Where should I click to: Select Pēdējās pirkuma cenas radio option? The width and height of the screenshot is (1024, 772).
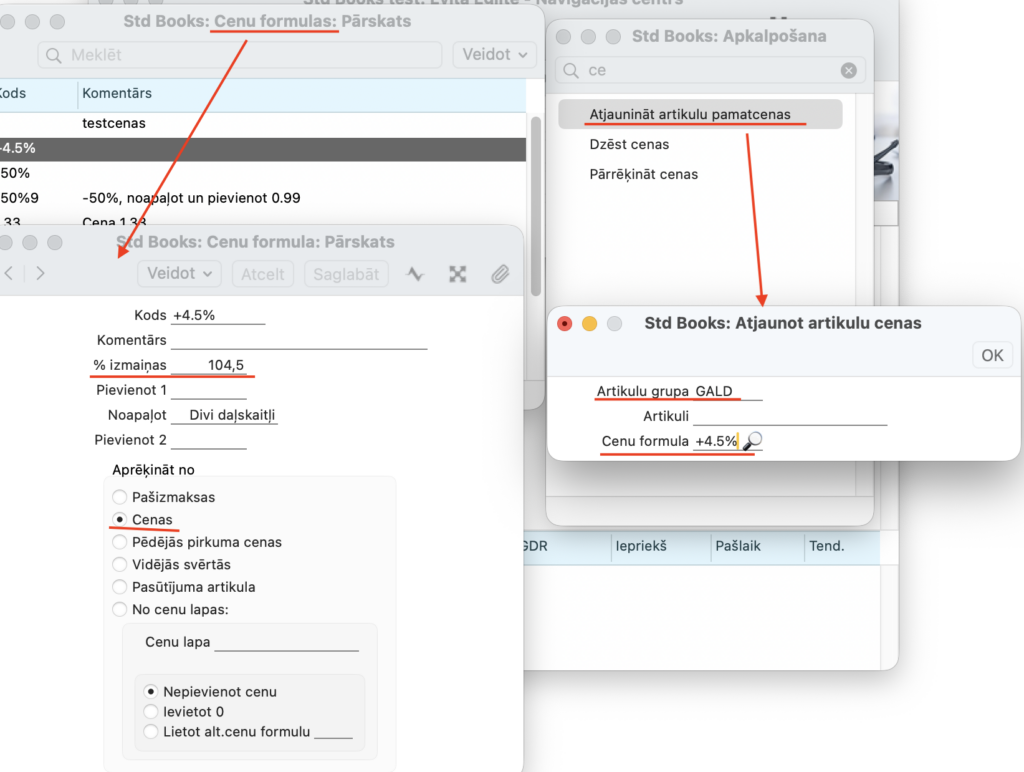[120, 542]
